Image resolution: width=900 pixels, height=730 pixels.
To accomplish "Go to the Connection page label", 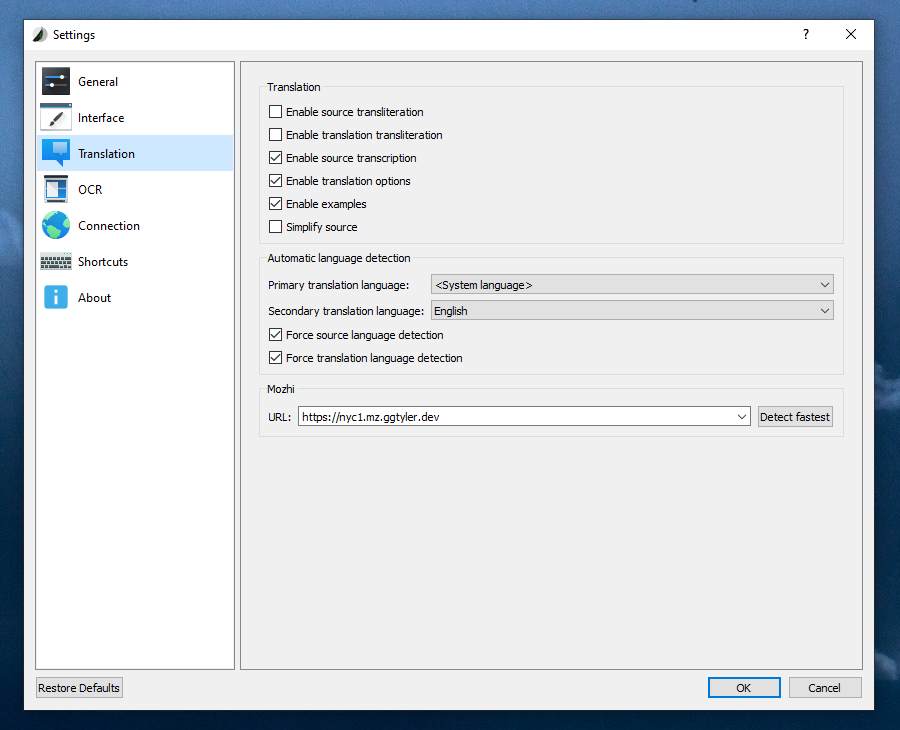I will (x=108, y=226).
